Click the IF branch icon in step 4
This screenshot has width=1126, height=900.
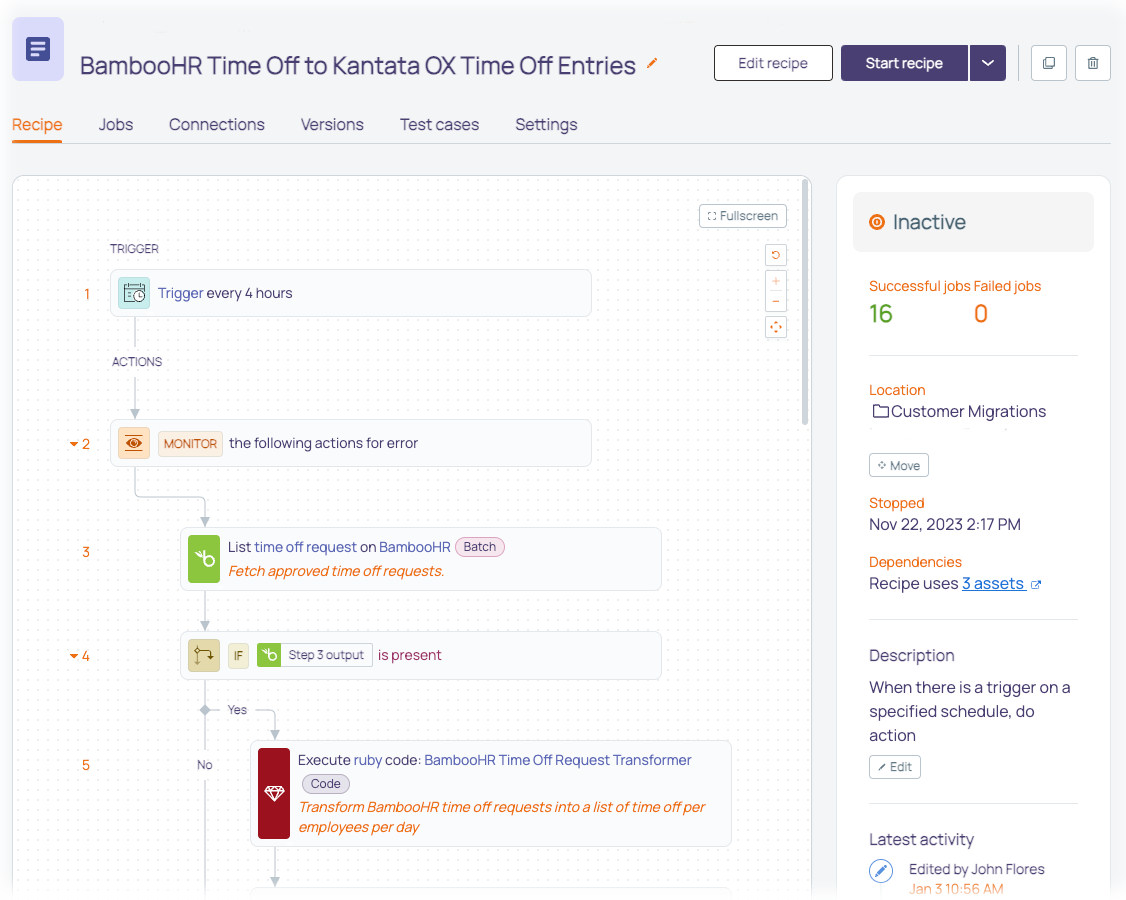pos(204,655)
